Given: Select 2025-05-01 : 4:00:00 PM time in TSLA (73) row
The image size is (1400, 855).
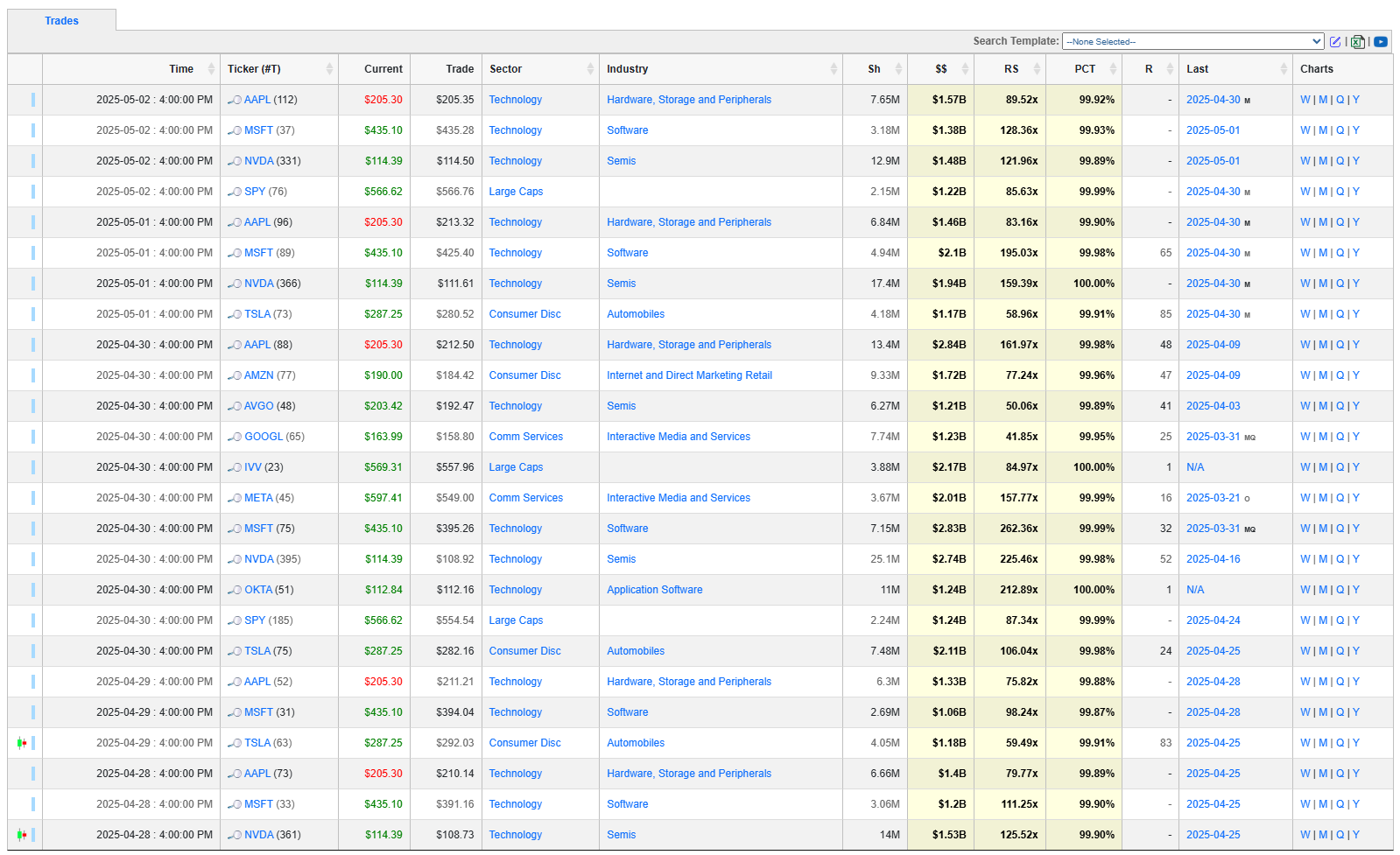Looking at the screenshot, I should [x=154, y=314].
